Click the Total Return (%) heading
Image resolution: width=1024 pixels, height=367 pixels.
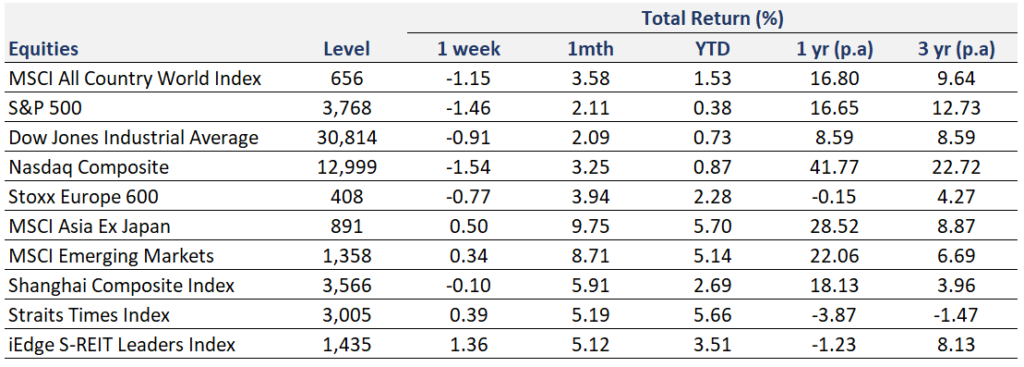point(712,19)
